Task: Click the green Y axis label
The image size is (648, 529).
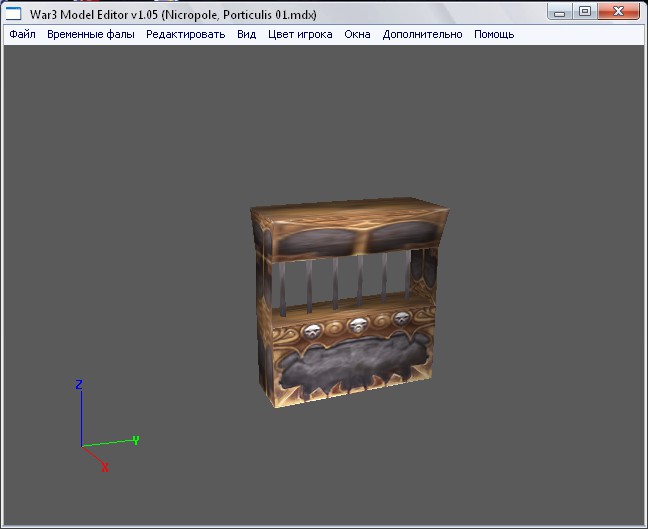Action: 135,439
